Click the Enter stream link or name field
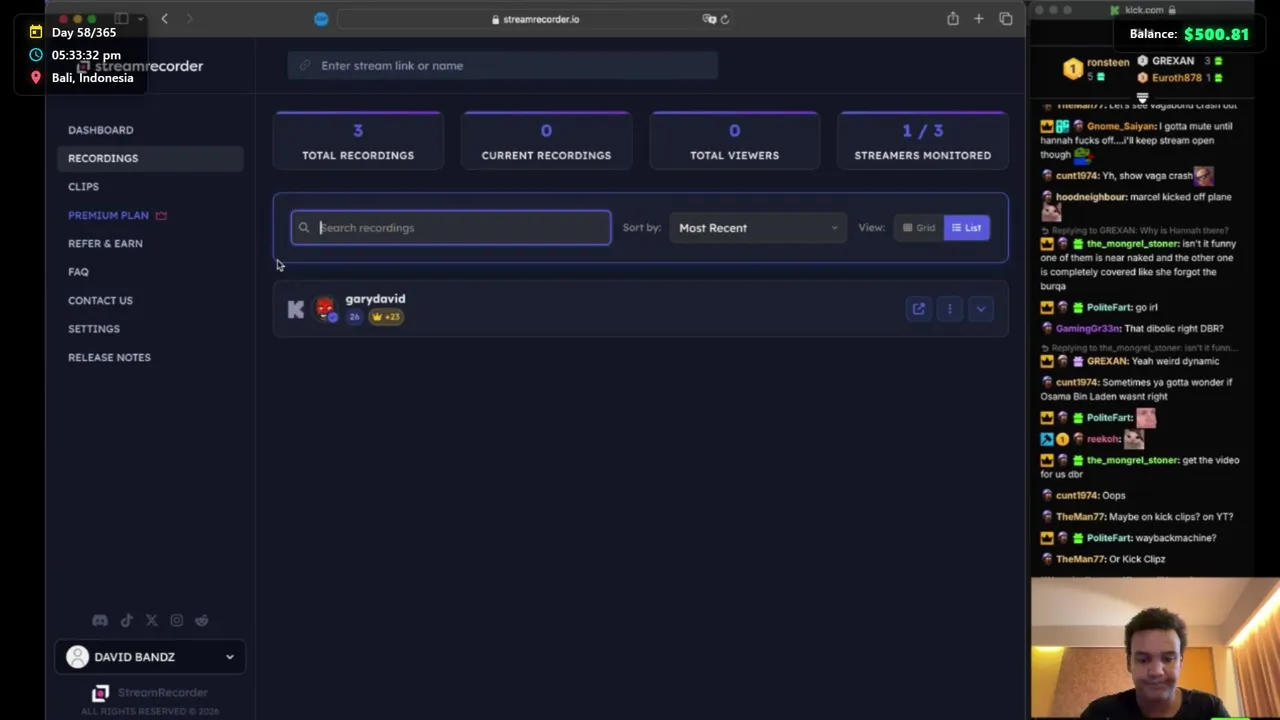1280x720 pixels. click(503, 66)
